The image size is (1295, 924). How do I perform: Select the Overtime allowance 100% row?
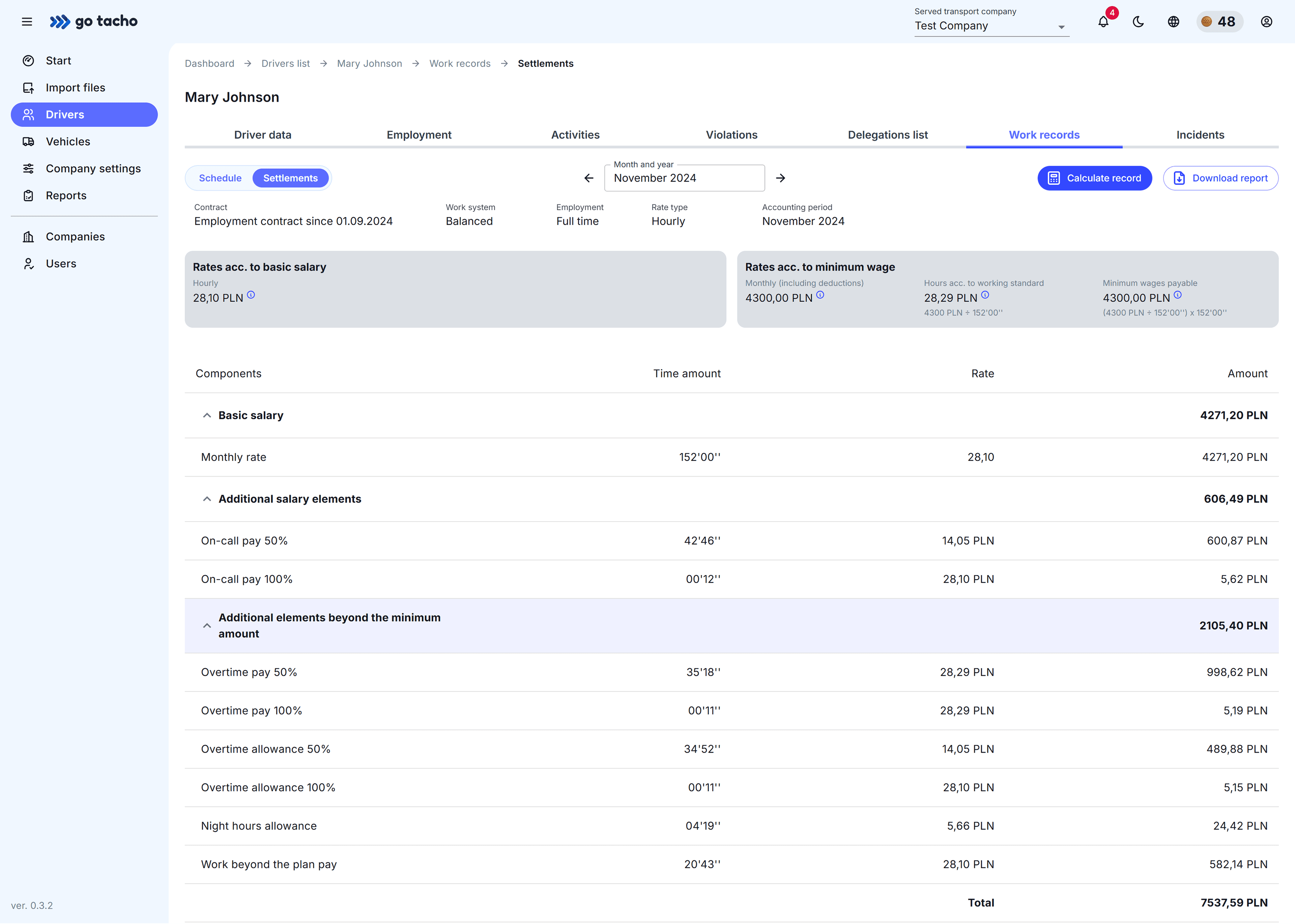tap(731, 787)
